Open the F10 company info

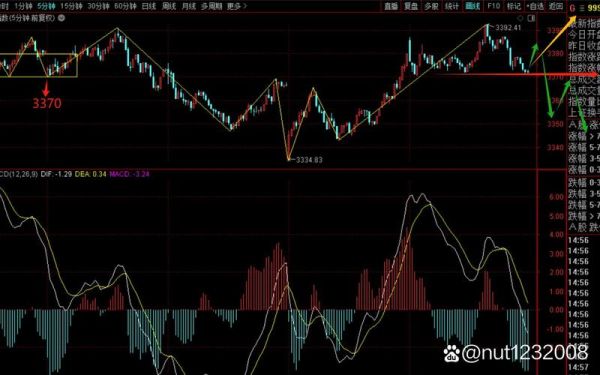tap(493, 6)
